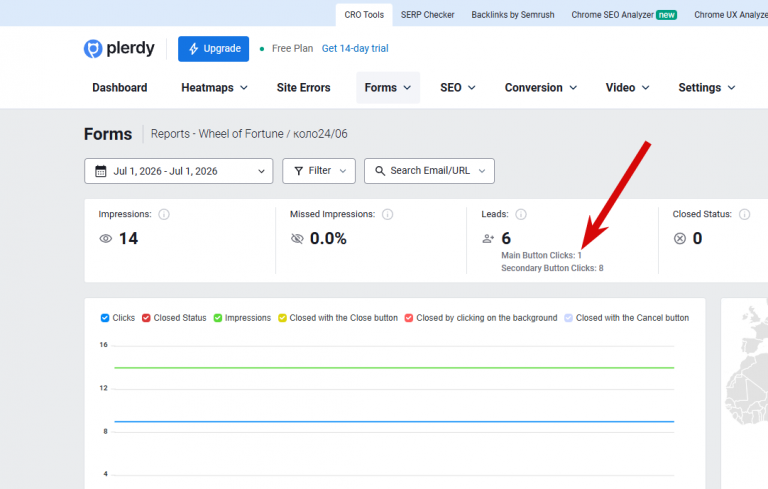The width and height of the screenshot is (768, 489).
Task: Click the Impressions info icon
Action: click(x=164, y=215)
